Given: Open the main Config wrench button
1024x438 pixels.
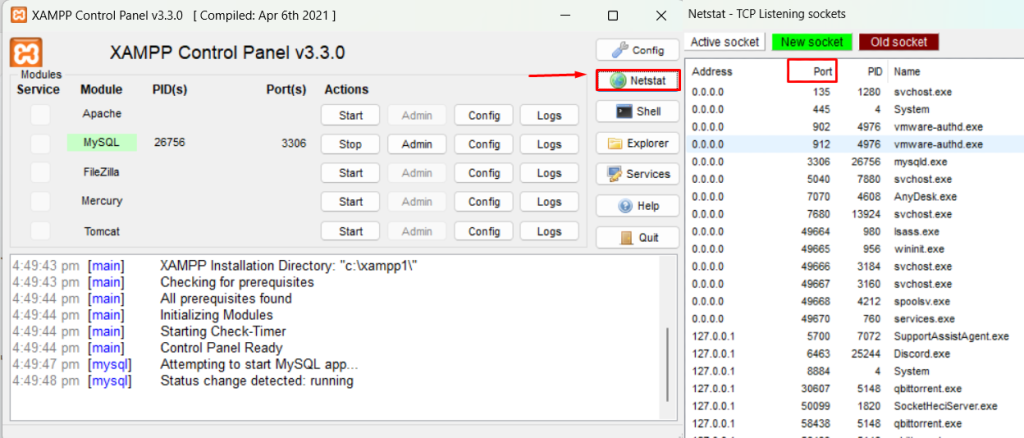Looking at the screenshot, I should pos(637,50).
